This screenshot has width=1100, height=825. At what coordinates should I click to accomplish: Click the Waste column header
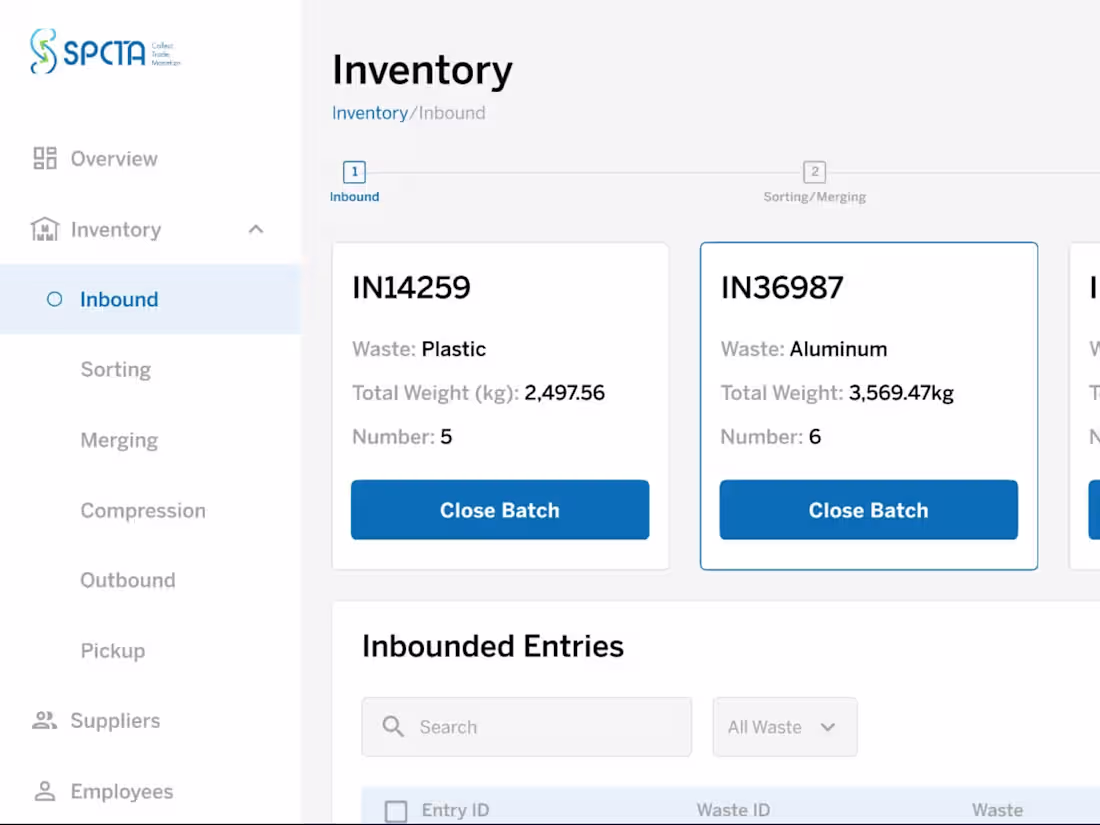click(997, 810)
